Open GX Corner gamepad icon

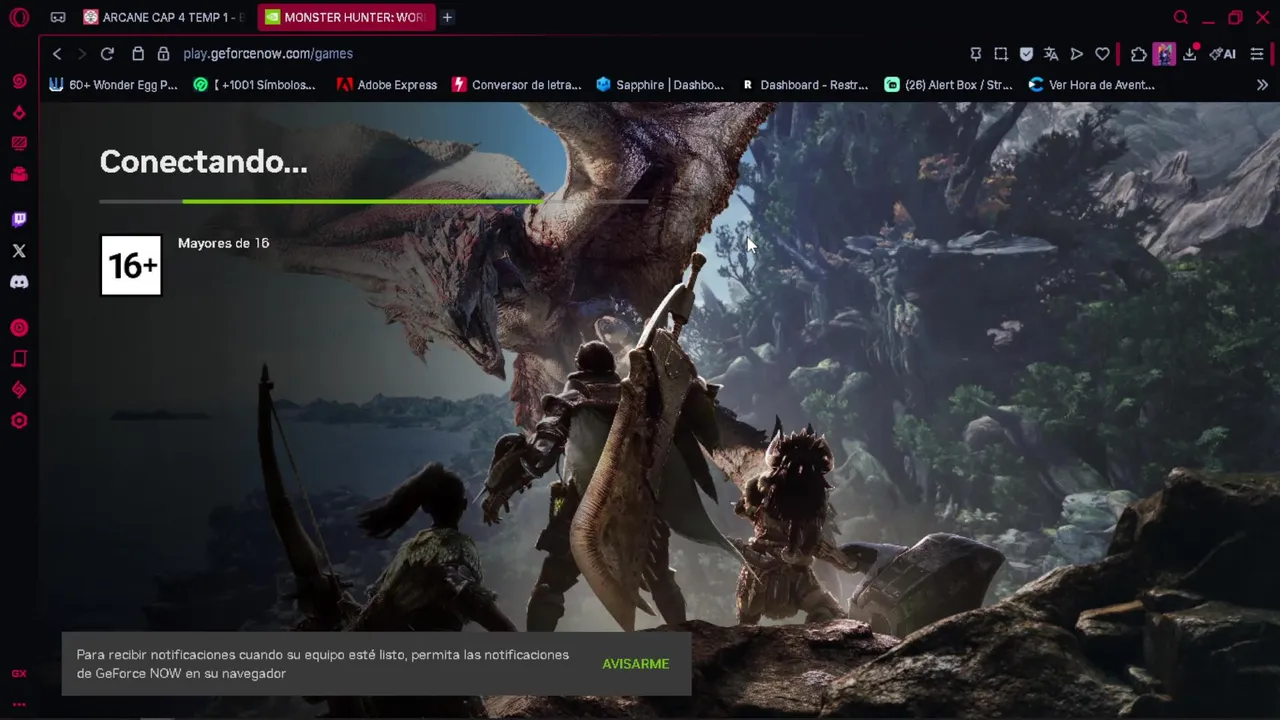[58, 17]
